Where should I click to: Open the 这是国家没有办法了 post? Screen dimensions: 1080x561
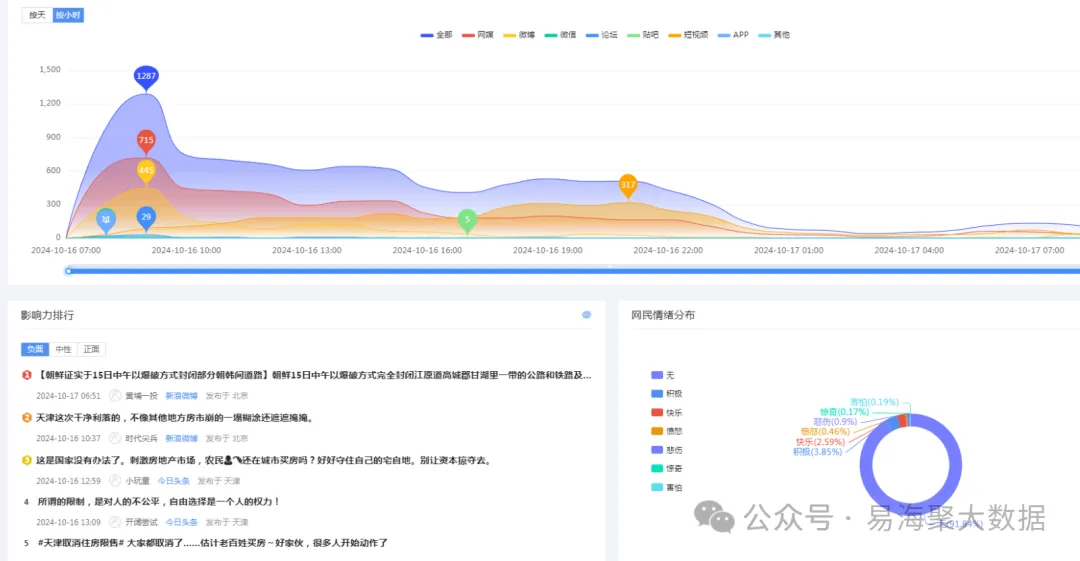coord(265,460)
